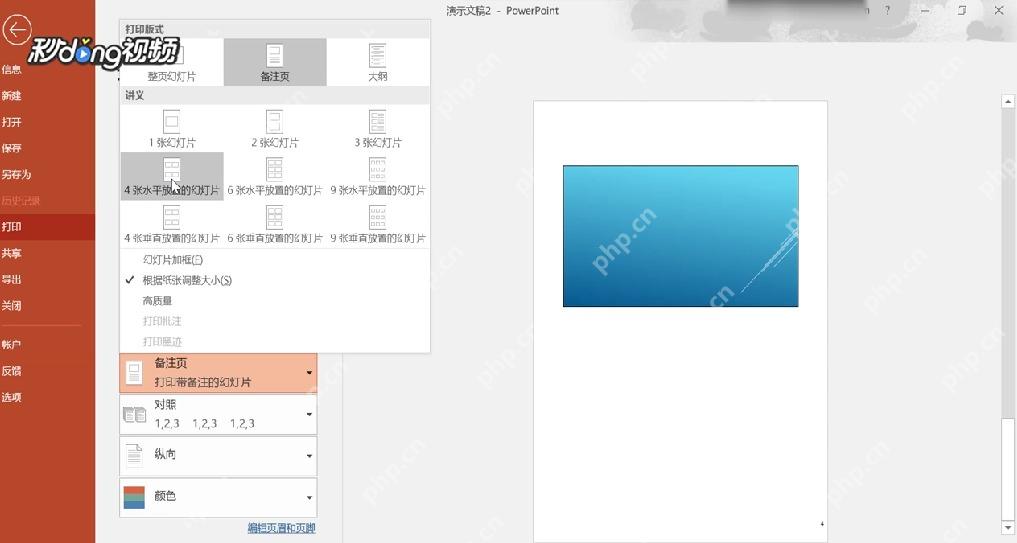
Task: Select 6 张水平放置的幻灯片 handout
Action: pos(275,176)
